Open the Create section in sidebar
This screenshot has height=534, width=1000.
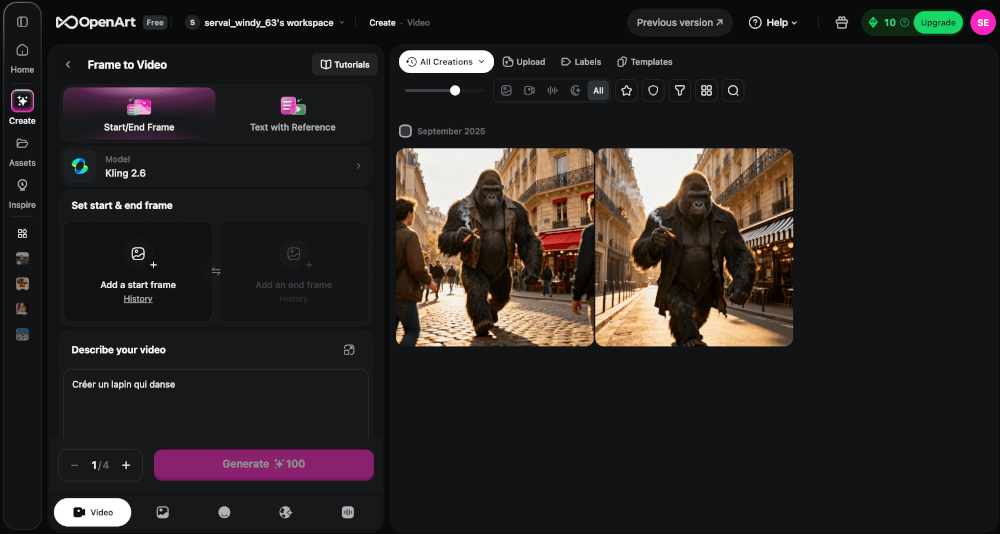click(x=22, y=108)
